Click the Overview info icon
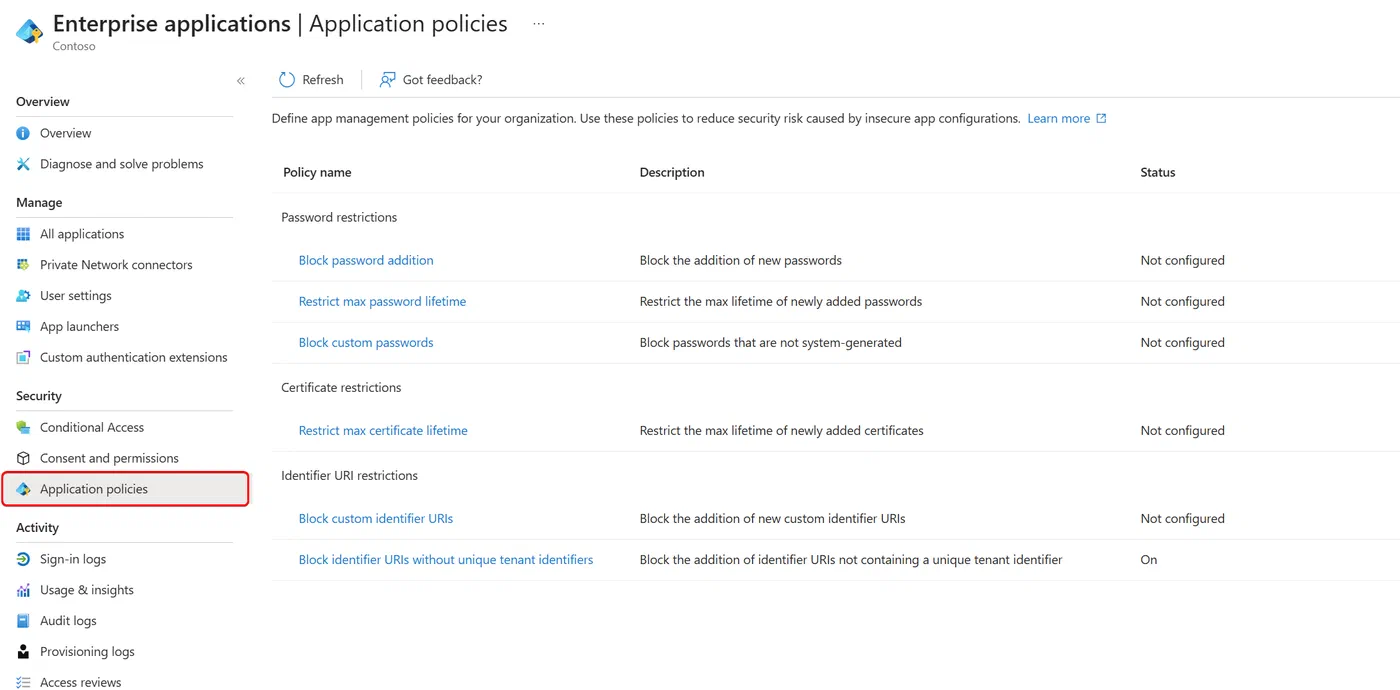 click(x=23, y=133)
